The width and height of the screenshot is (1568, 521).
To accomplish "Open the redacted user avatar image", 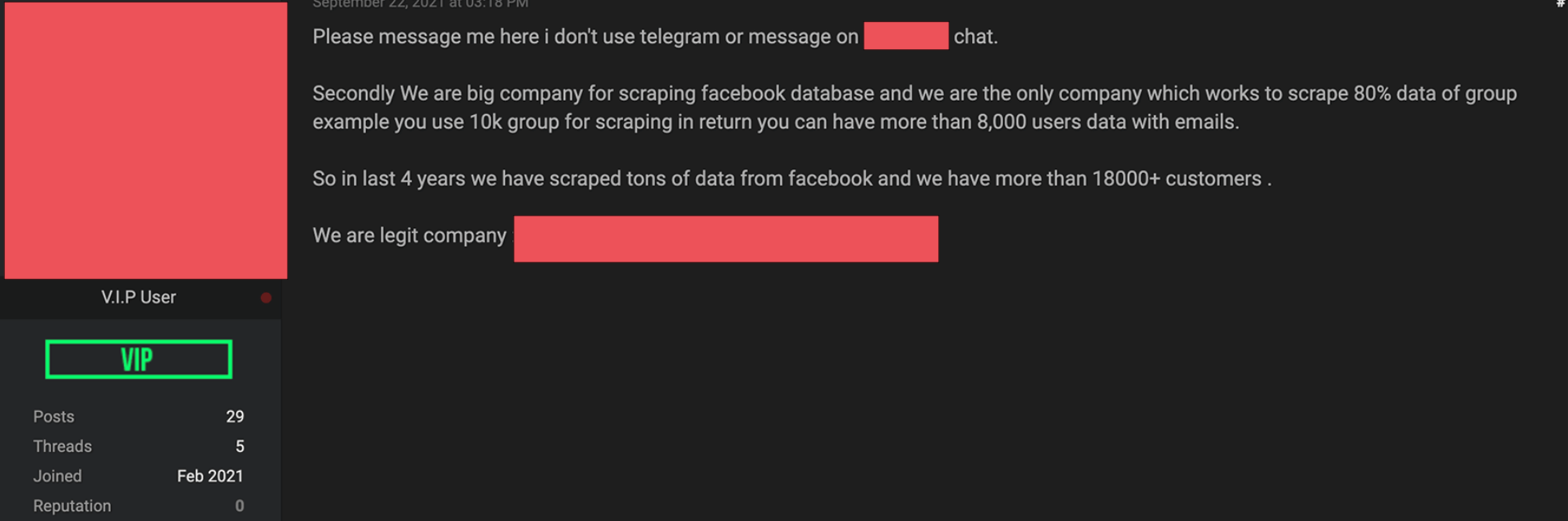I will coord(146,140).
